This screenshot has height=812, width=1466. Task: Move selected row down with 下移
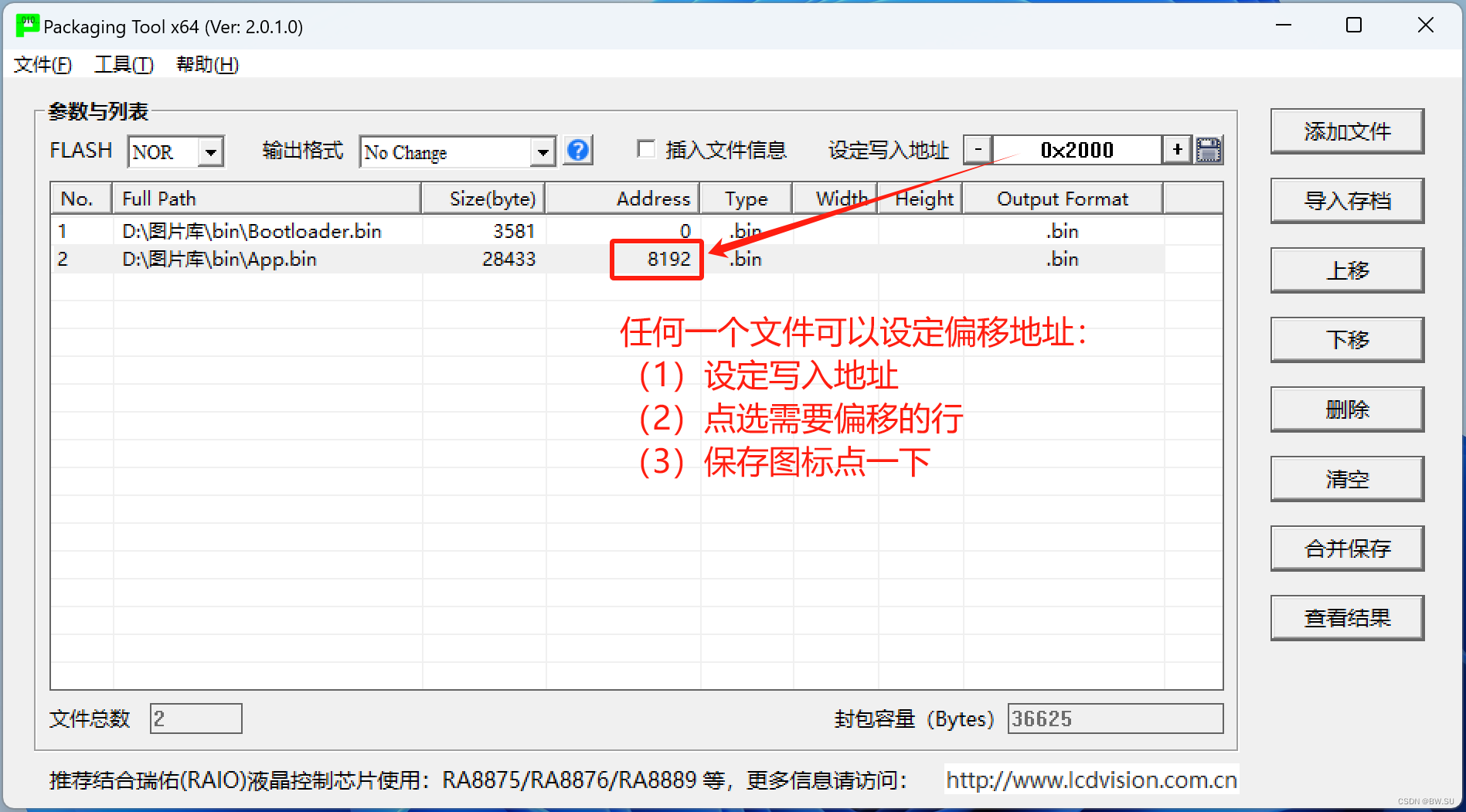click(1347, 340)
